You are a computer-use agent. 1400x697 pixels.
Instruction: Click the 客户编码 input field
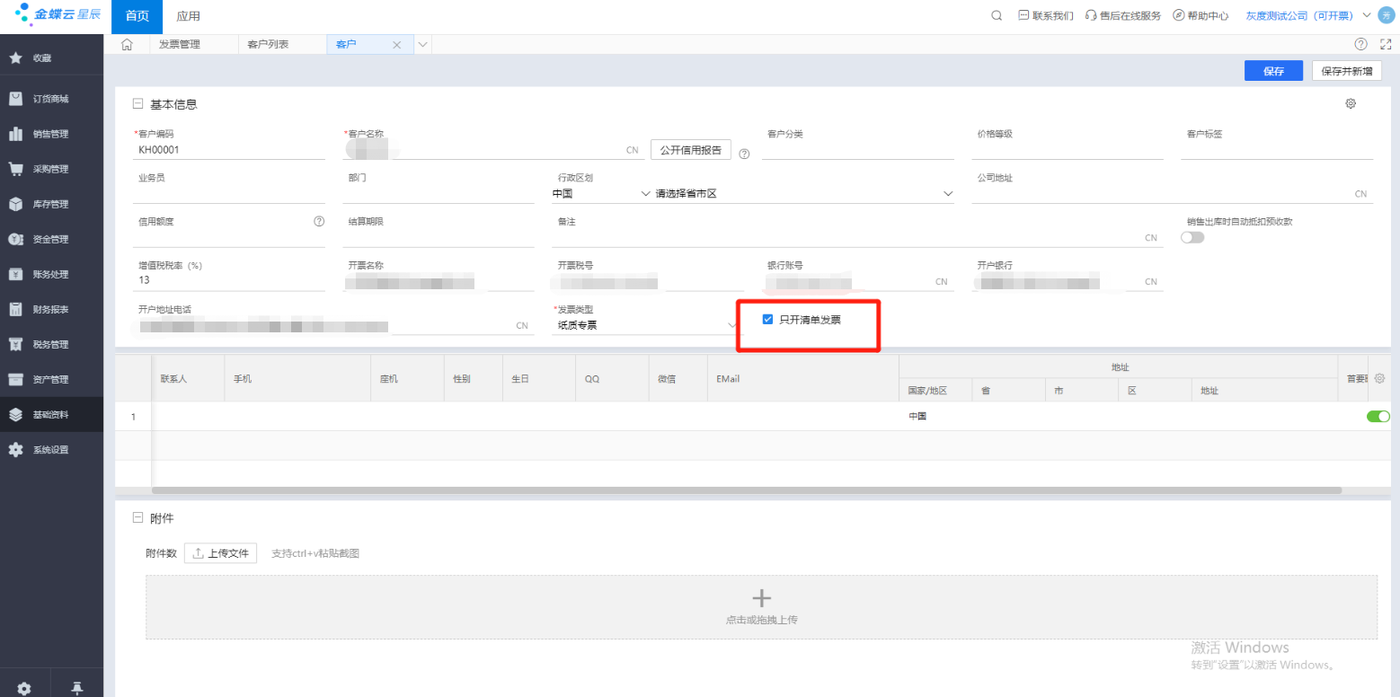(229, 150)
